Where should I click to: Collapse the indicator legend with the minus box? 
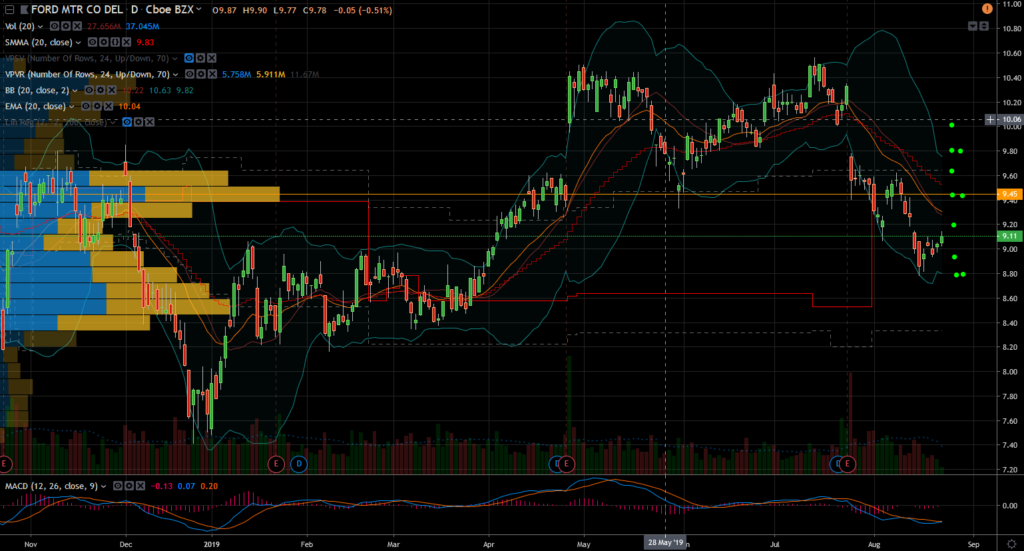click(9, 10)
